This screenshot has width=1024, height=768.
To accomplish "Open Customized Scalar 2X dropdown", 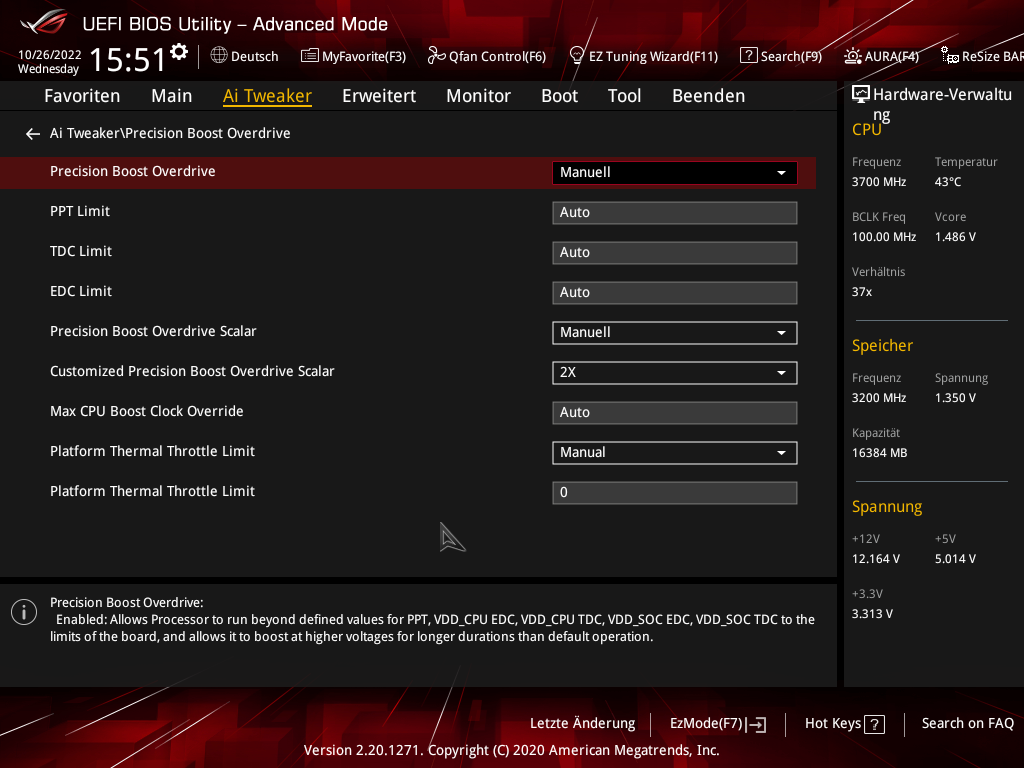I will [x=675, y=372].
